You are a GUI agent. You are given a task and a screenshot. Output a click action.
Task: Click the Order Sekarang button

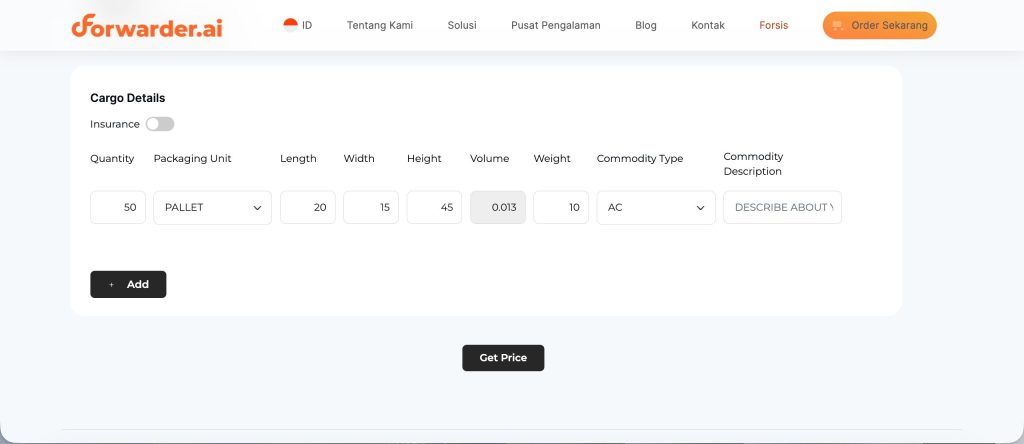pyautogui.click(x=880, y=25)
